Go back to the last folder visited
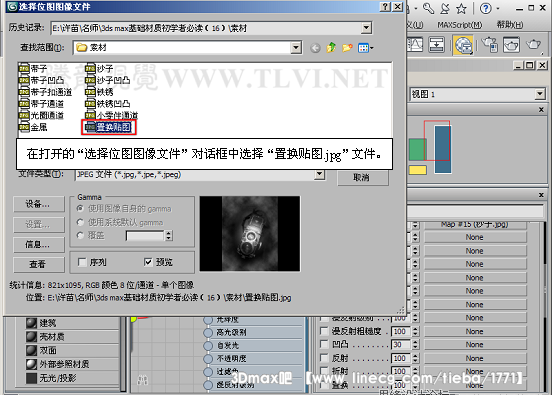This screenshot has height=395, width=552. click(315, 48)
